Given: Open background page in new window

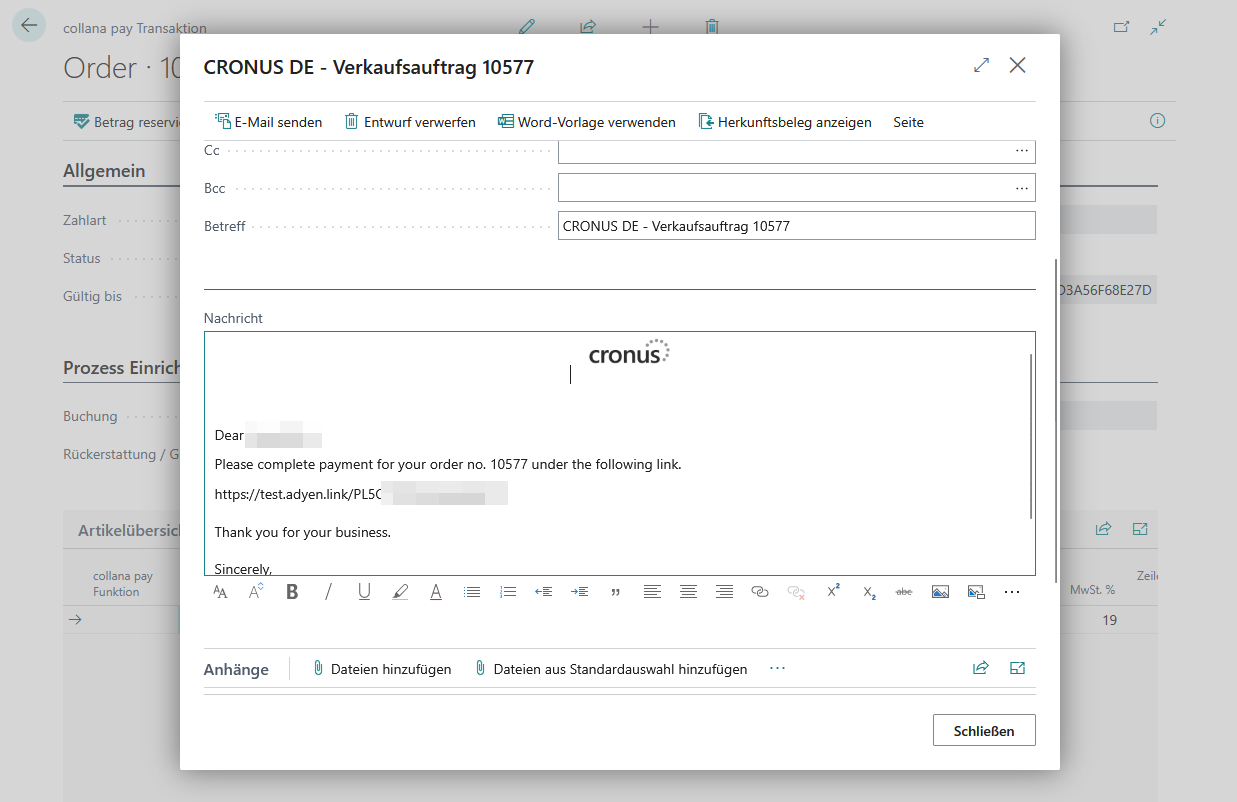Looking at the screenshot, I should pyautogui.click(x=1122, y=27).
